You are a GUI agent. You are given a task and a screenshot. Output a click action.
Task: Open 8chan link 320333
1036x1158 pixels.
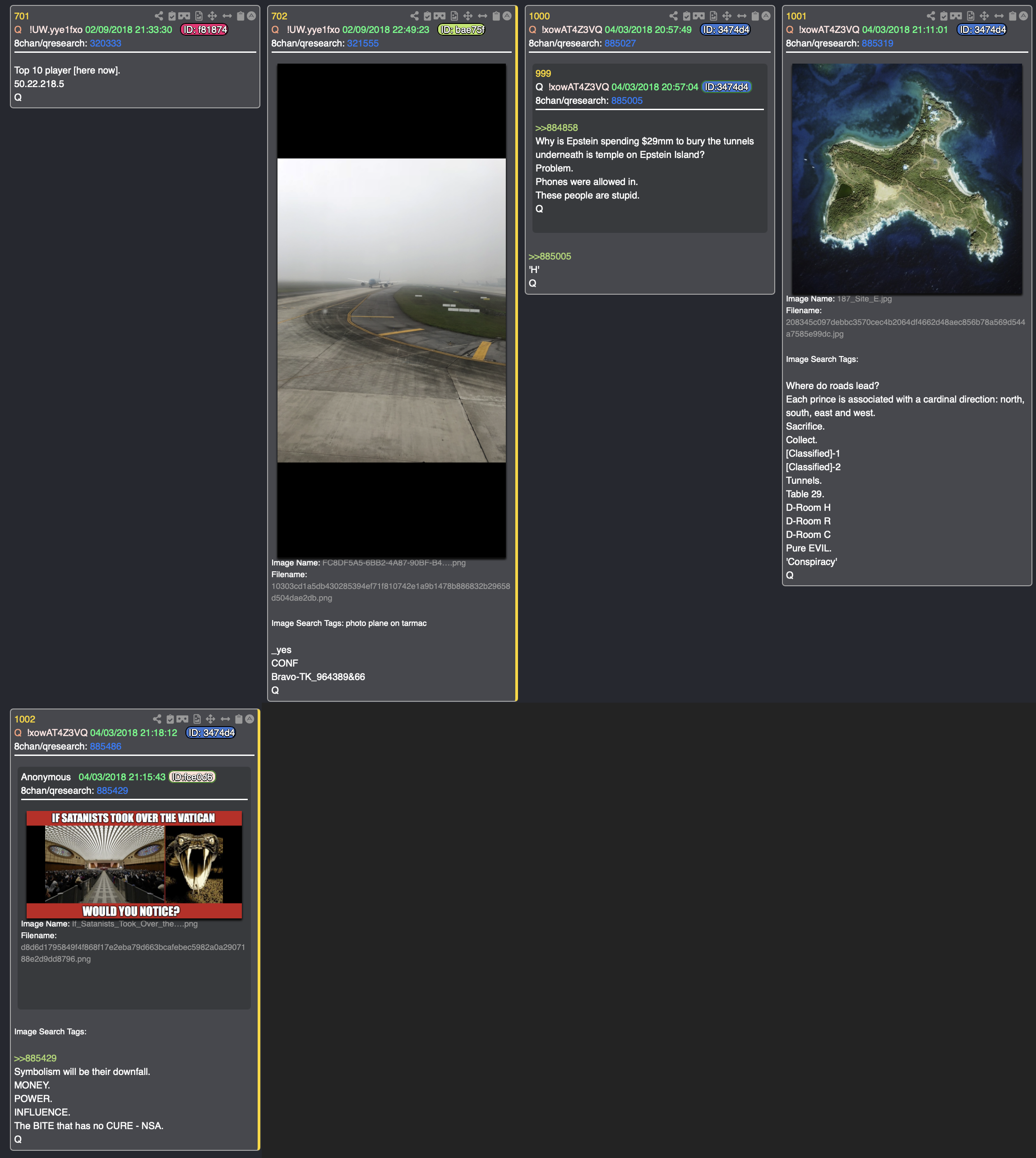pos(105,43)
